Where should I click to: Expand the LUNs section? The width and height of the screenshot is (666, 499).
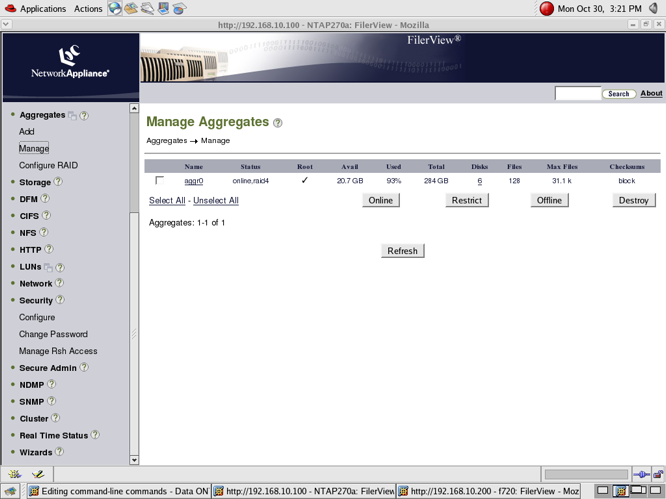[x=30, y=267]
